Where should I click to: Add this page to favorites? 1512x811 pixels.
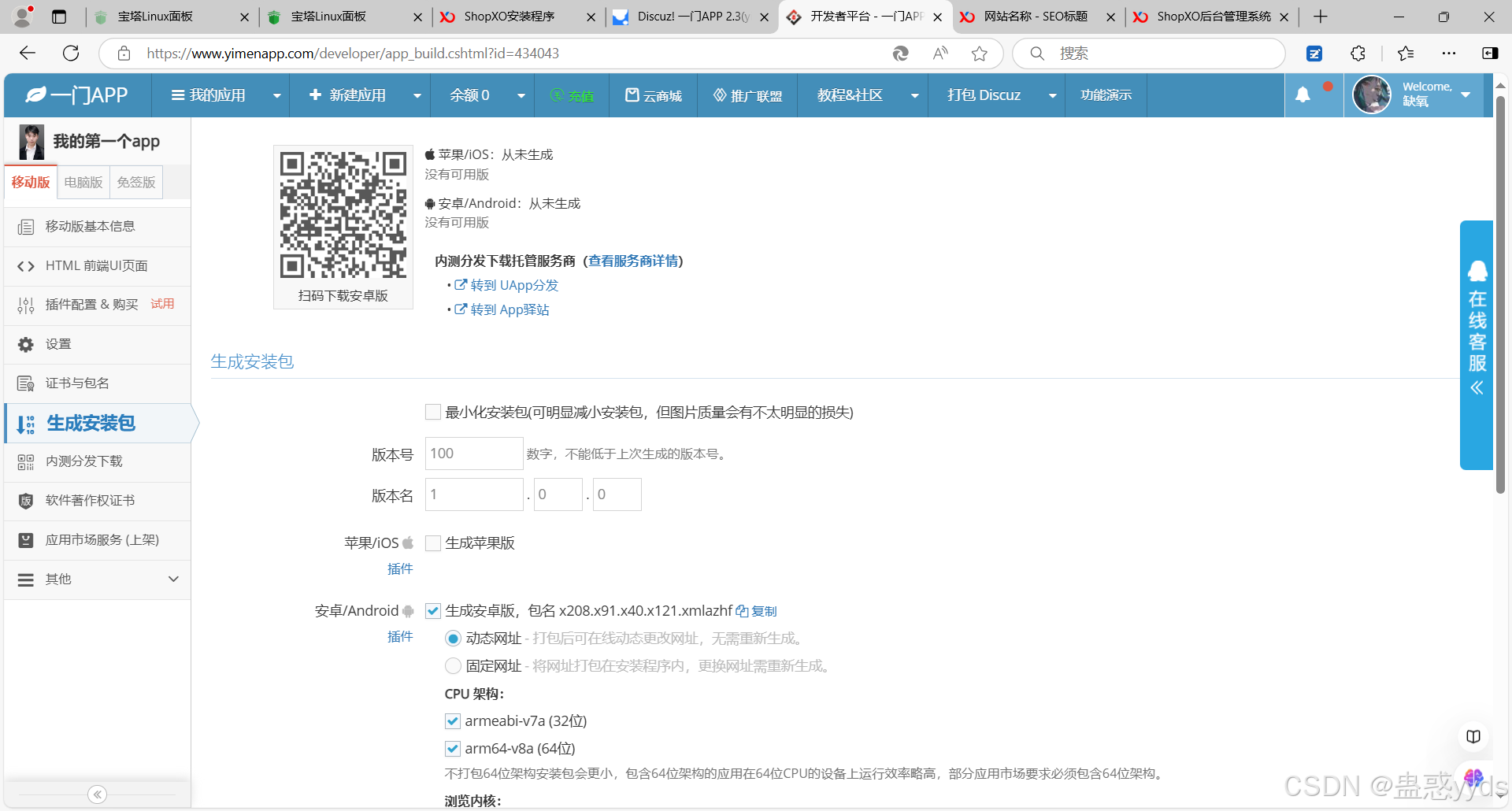click(979, 54)
